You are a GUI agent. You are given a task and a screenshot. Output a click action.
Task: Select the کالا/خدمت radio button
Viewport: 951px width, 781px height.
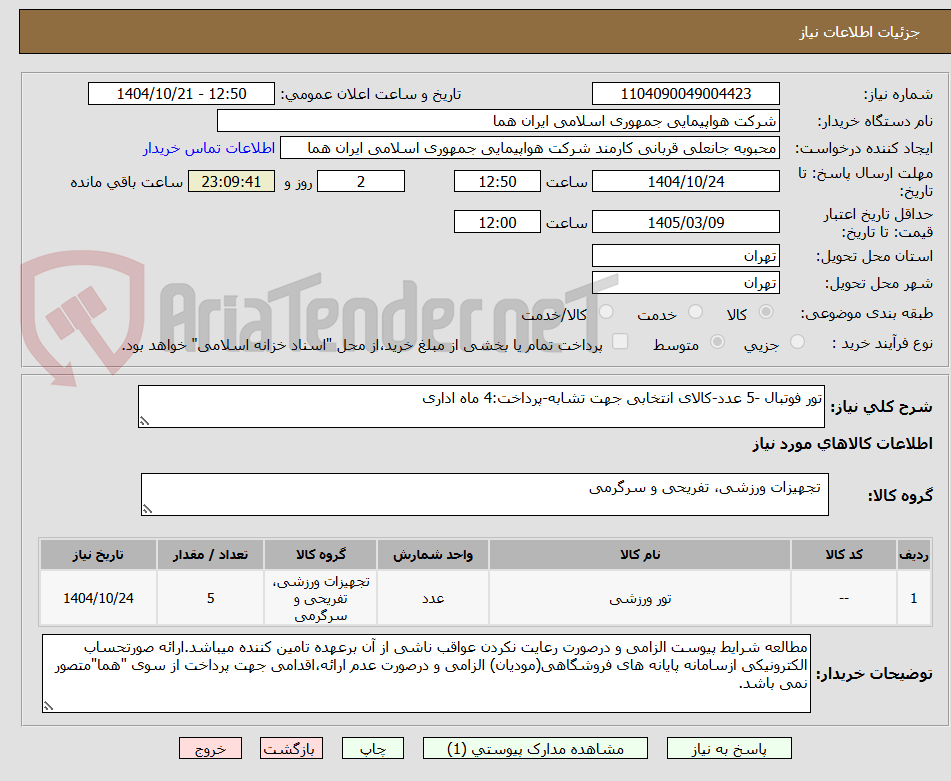pyautogui.click(x=605, y=313)
